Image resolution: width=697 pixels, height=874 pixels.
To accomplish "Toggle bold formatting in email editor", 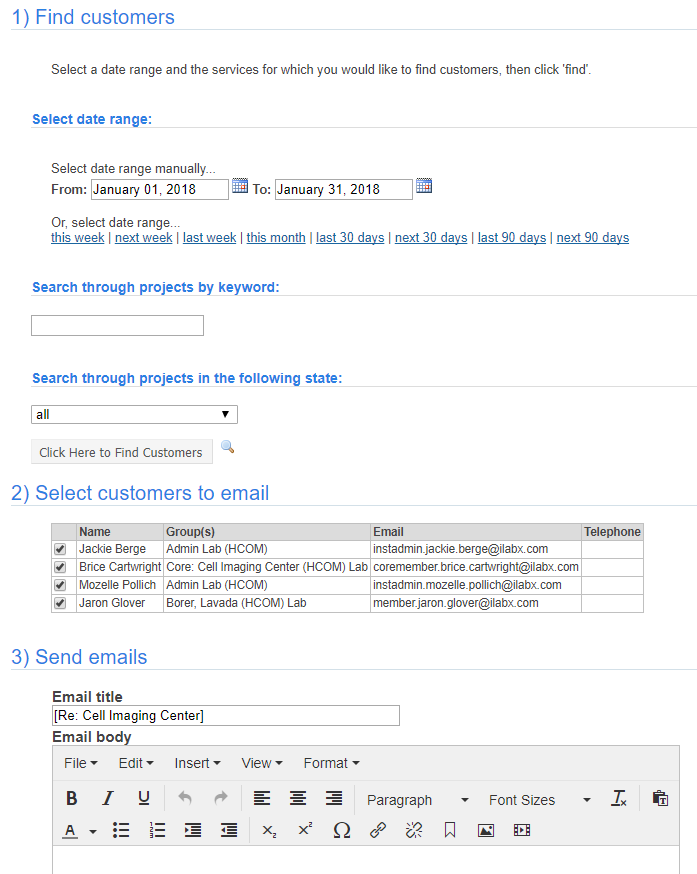I will click(72, 799).
